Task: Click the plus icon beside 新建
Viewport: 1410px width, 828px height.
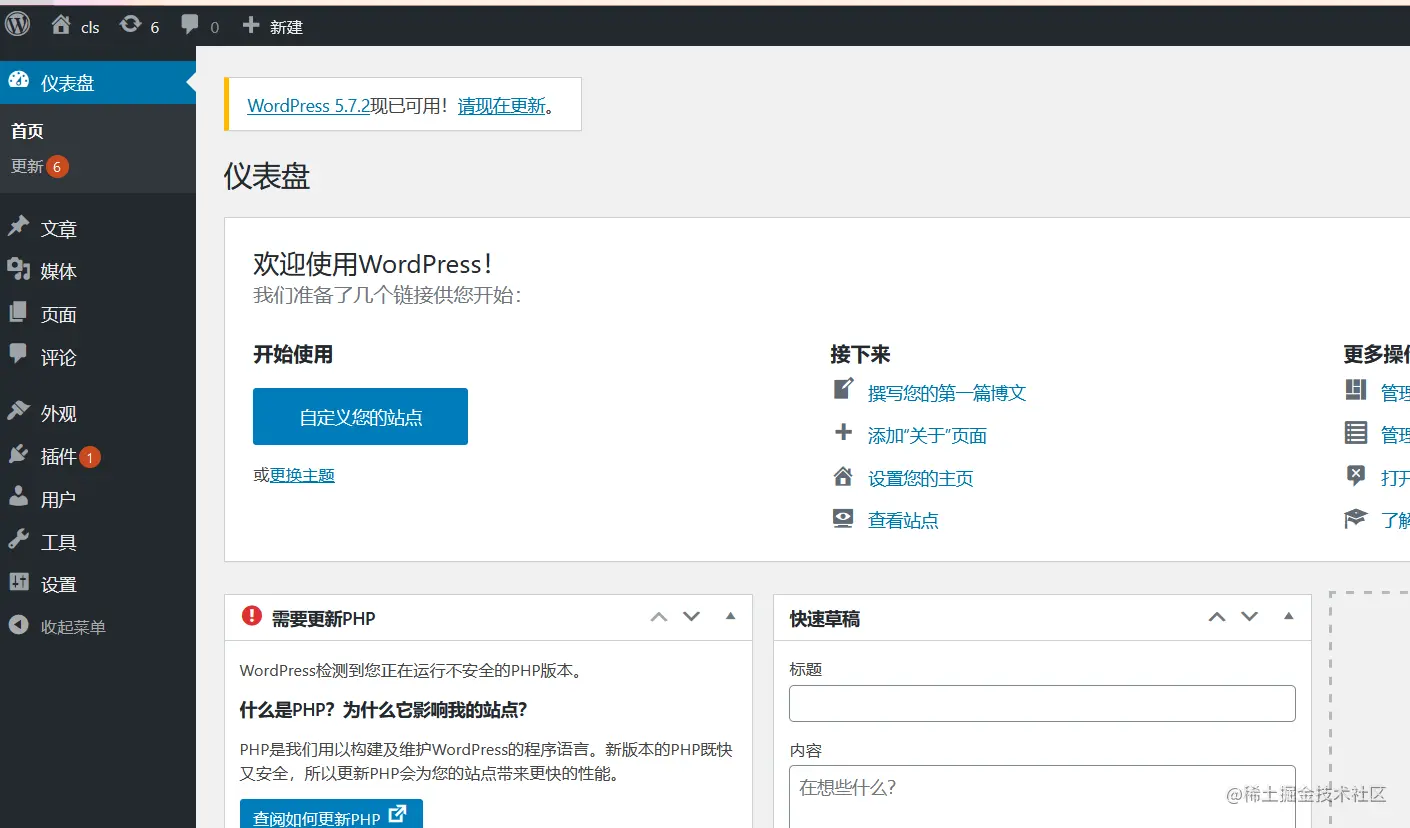Action: pos(251,25)
